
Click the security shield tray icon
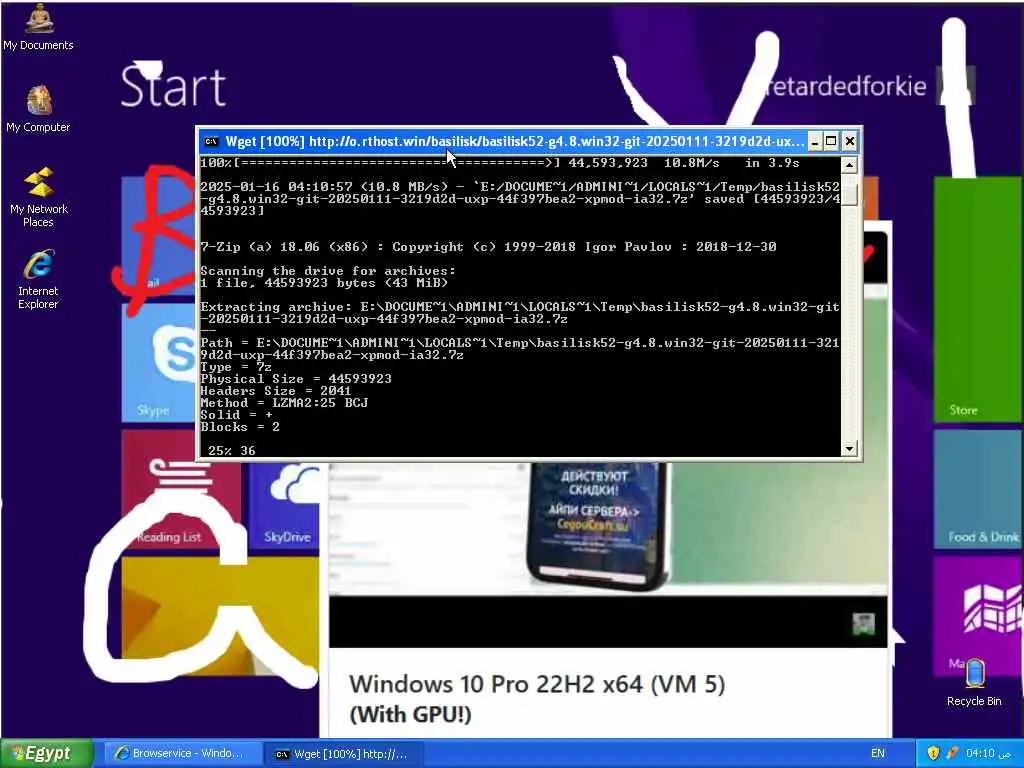pyautogui.click(x=933, y=753)
